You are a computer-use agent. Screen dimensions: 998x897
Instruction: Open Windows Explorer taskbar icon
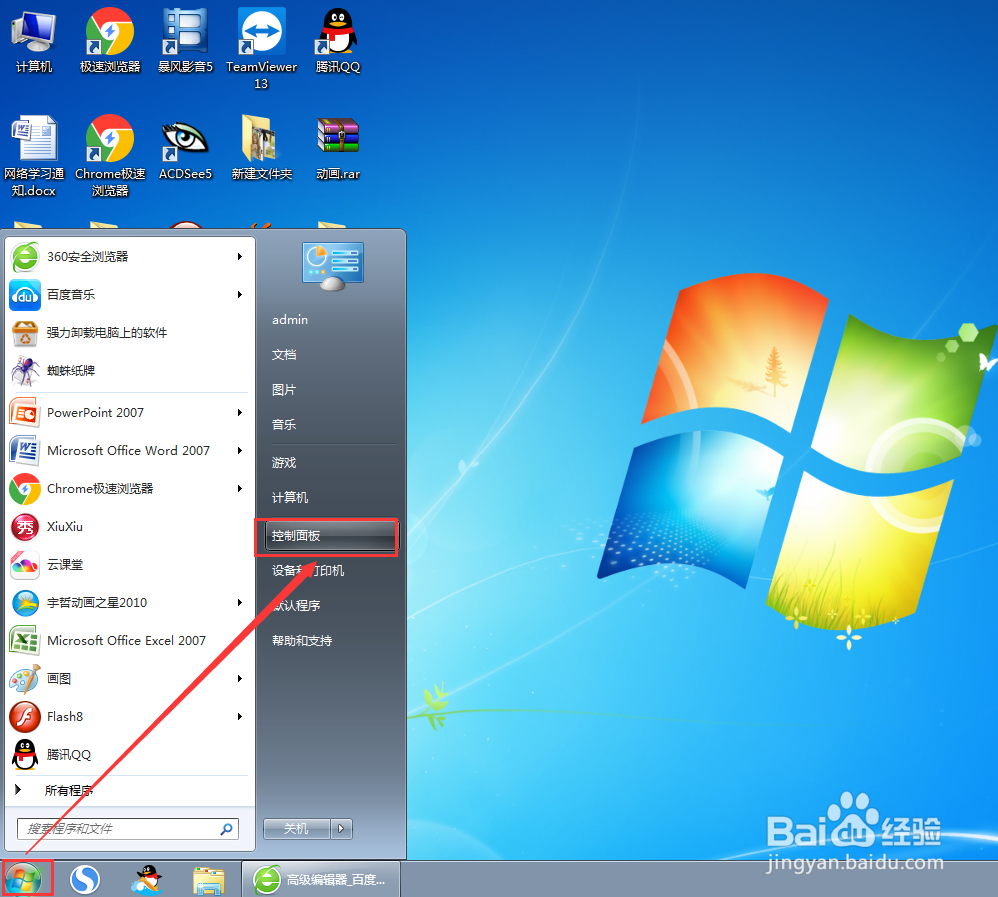click(x=209, y=880)
